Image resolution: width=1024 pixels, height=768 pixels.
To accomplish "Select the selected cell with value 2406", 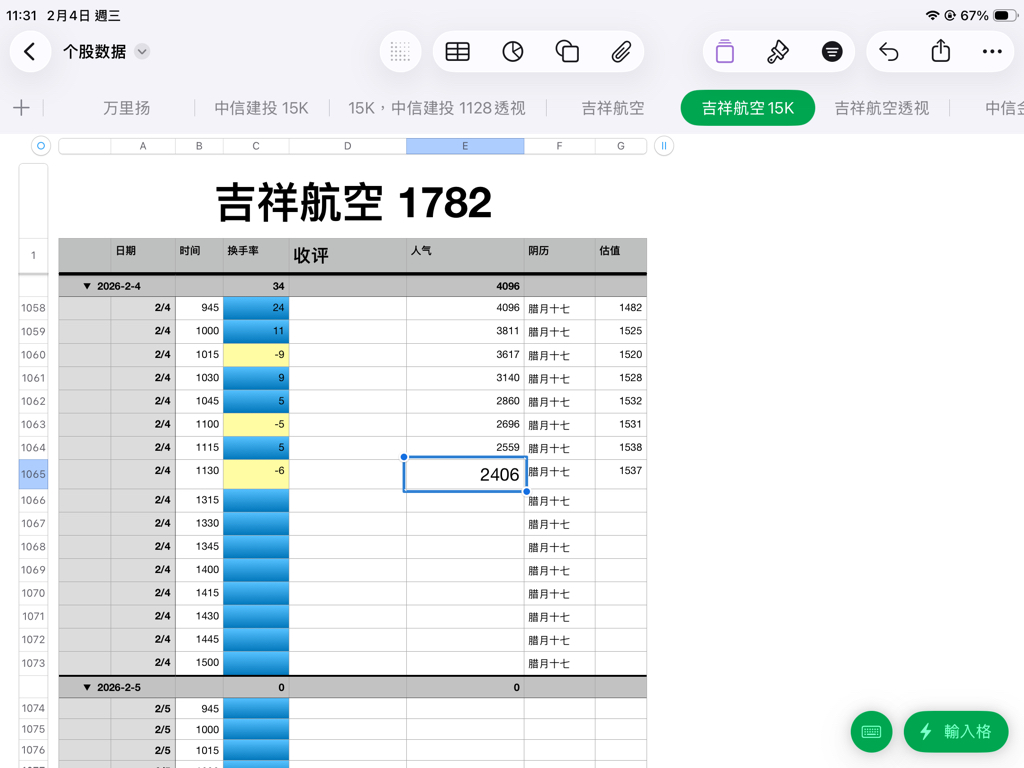I will [465, 474].
